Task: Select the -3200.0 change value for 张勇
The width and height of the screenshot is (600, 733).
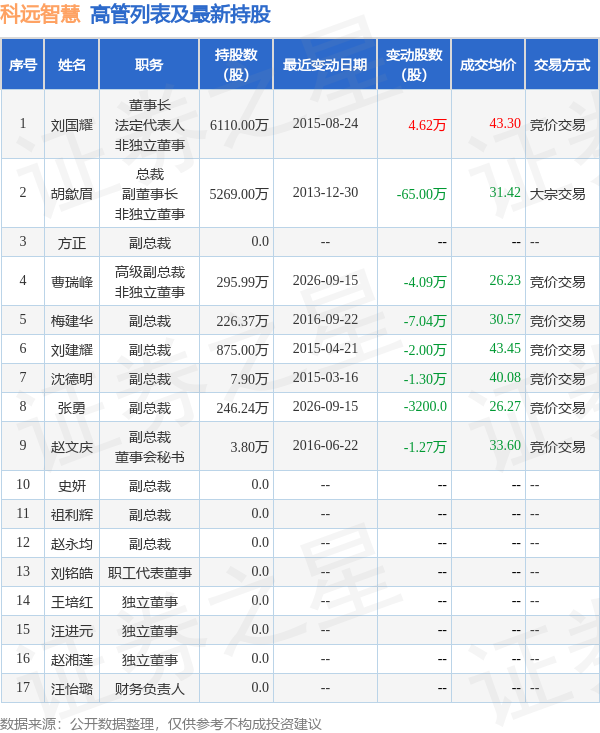Action: (x=425, y=407)
